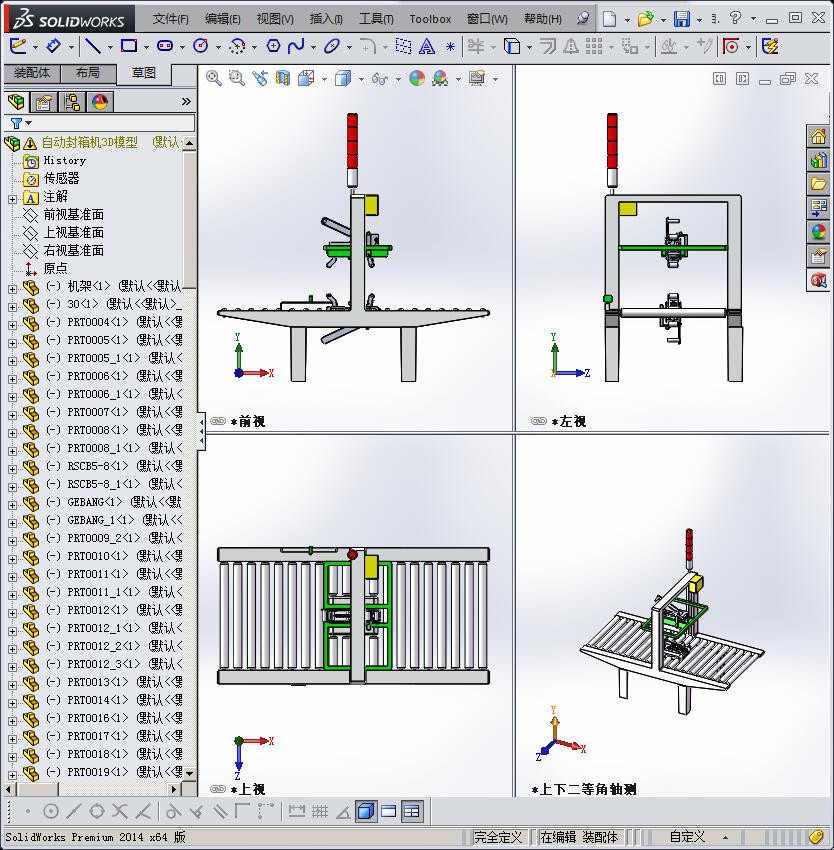Toggle four view viewport button
Screen dimensions: 834x850
click(412, 811)
